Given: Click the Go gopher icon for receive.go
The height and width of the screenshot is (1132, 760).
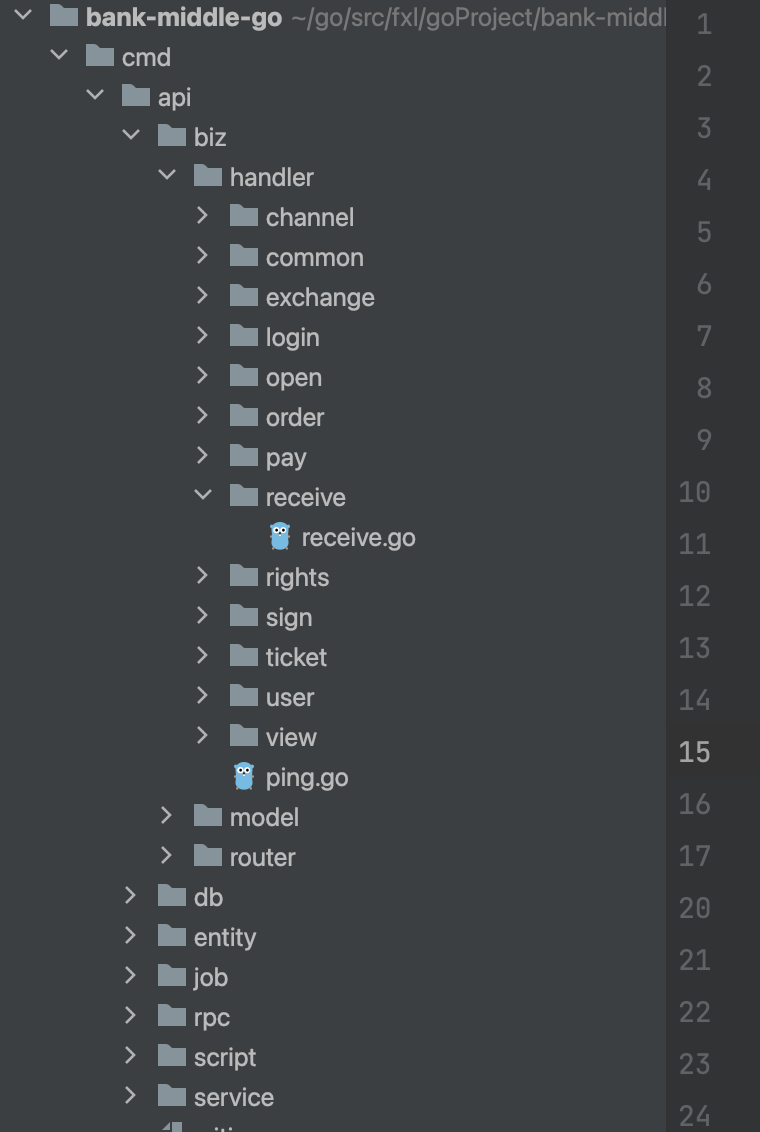Looking at the screenshot, I should 280,537.
